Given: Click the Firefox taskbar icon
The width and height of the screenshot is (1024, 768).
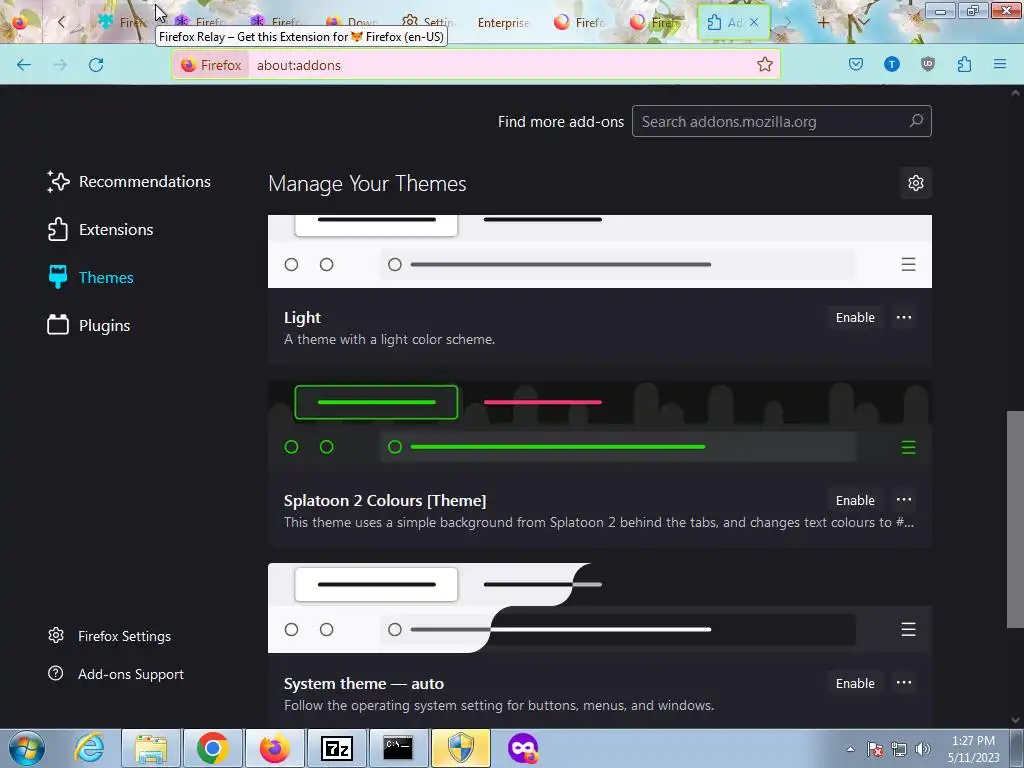Looking at the screenshot, I should [274, 748].
